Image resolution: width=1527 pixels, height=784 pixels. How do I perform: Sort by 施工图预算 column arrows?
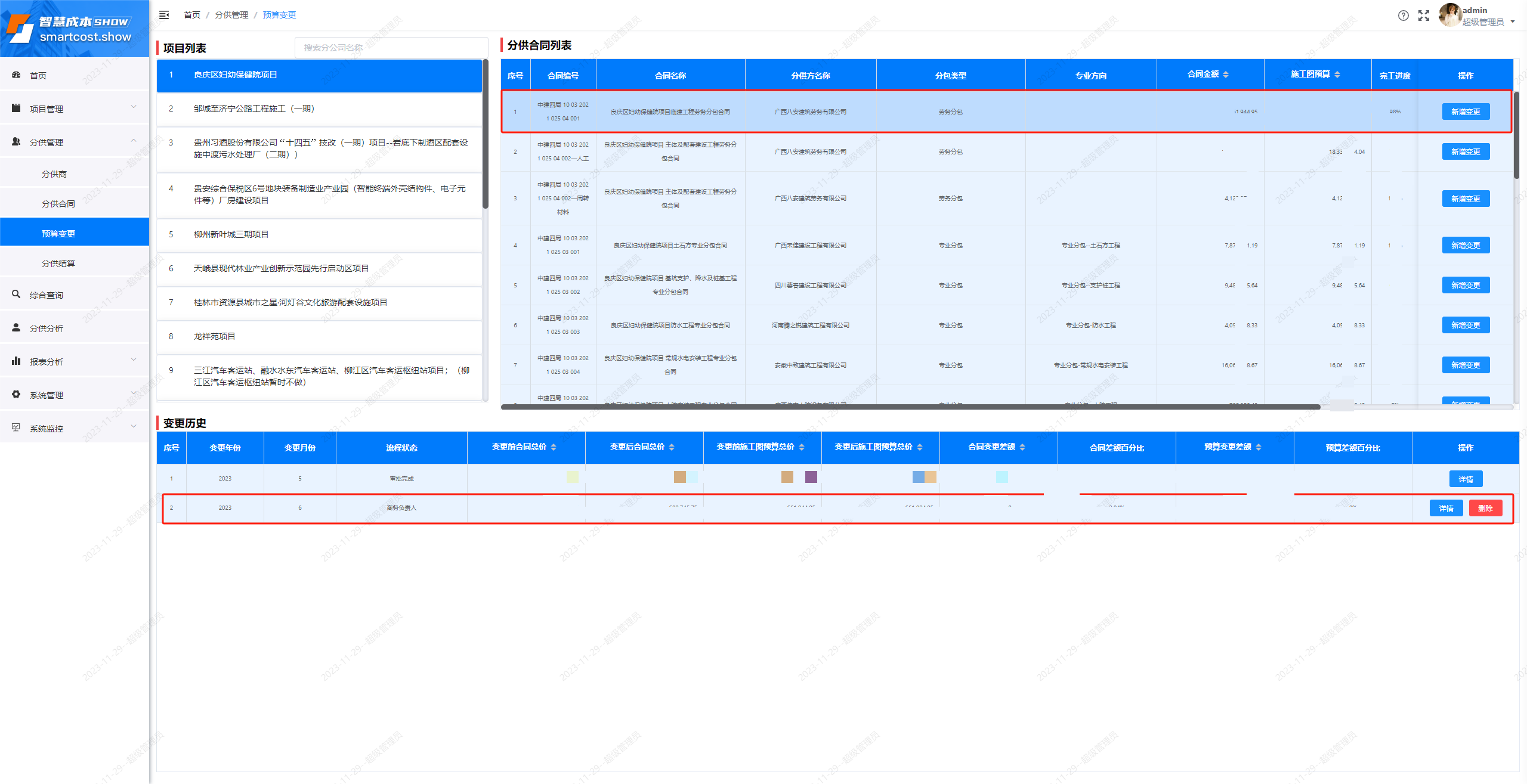(1337, 75)
